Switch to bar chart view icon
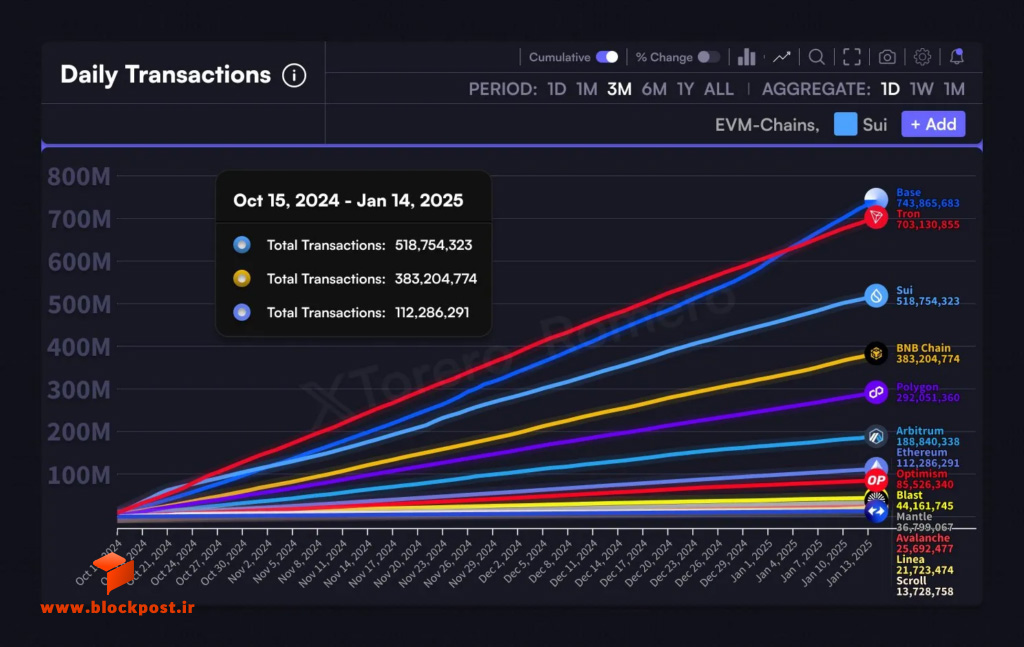The width and height of the screenshot is (1024, 647). pyautogui.click(x=746, y=57)
